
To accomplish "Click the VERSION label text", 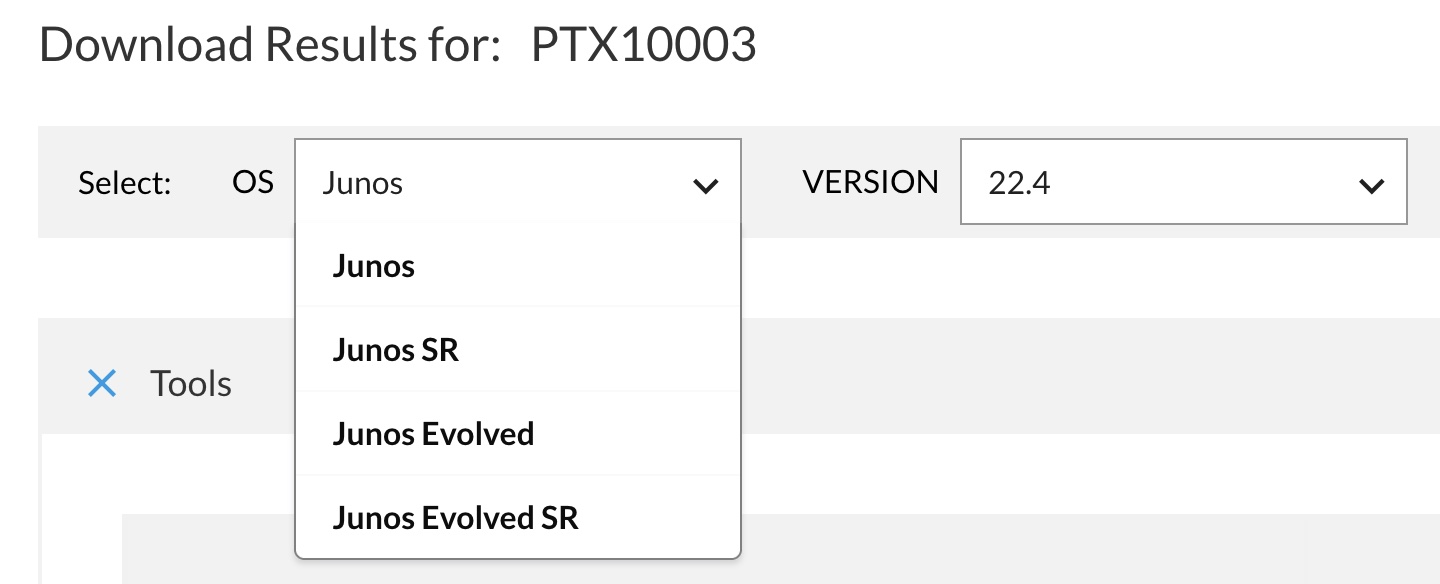I will pos(870,182).
